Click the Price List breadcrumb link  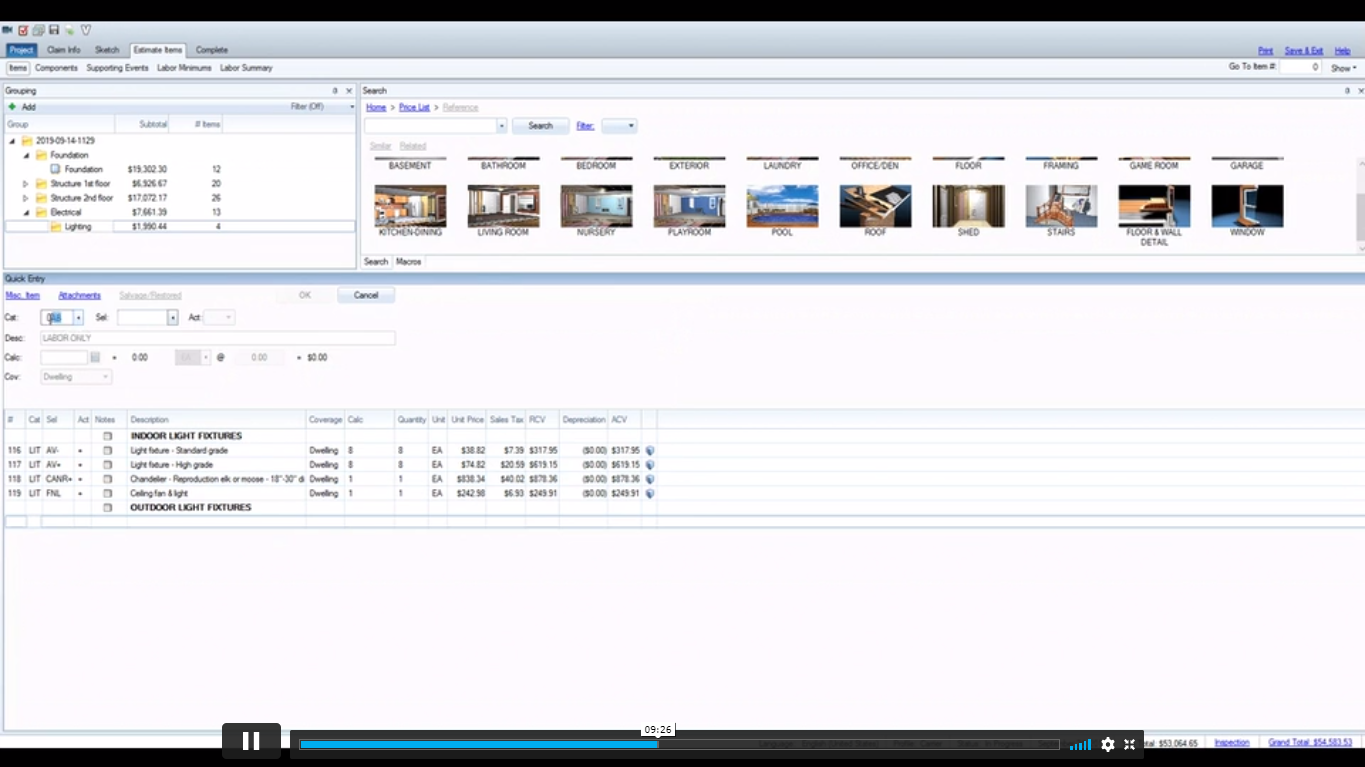tap(414, 107)
